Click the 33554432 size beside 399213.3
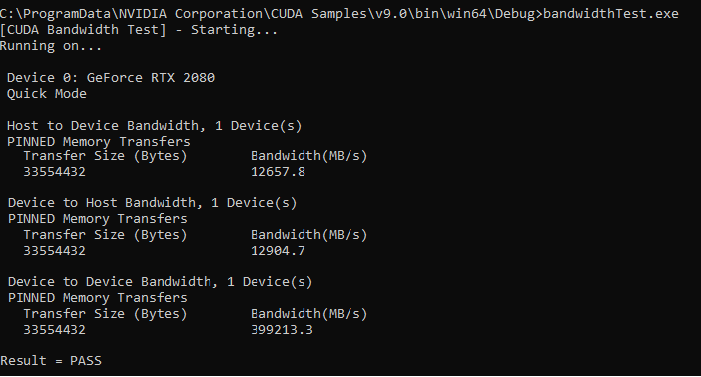Screen dimensions: 701x377 55,330
